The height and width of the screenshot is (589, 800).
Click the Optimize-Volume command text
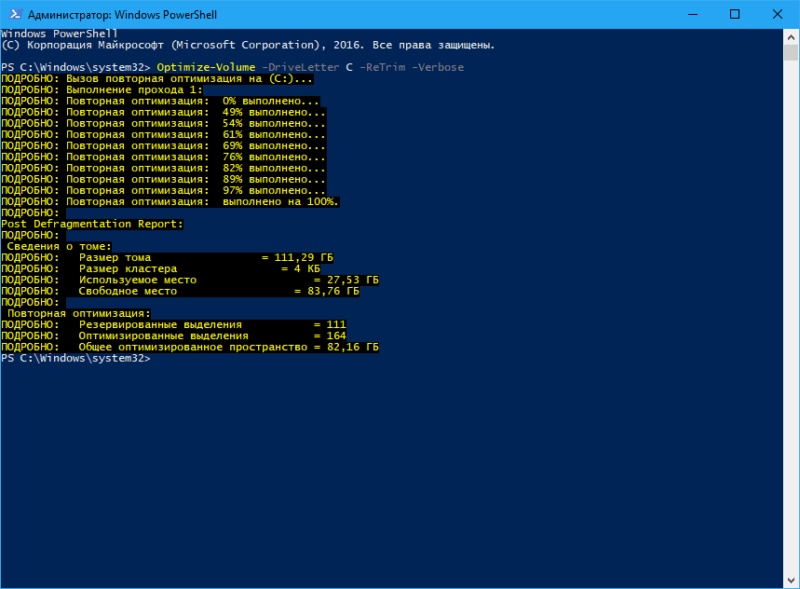tap(206, 67)
